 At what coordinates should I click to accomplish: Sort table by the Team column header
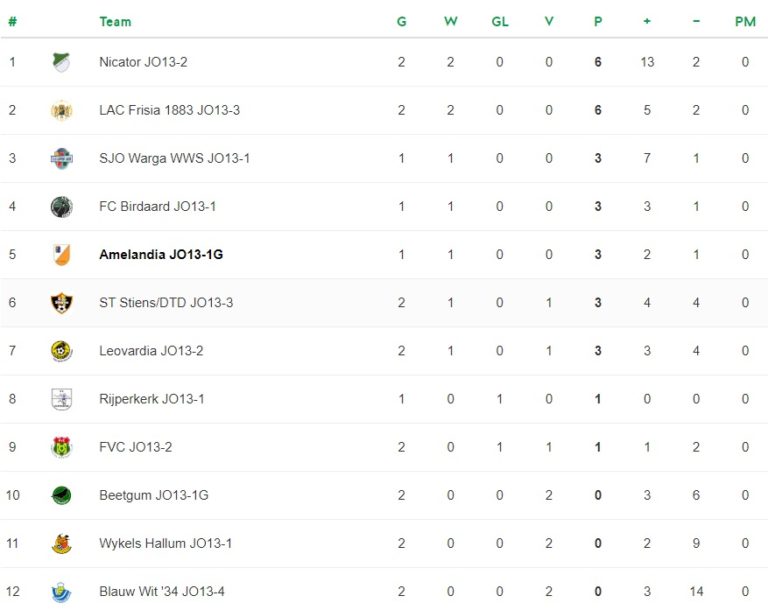pos(115,21)
